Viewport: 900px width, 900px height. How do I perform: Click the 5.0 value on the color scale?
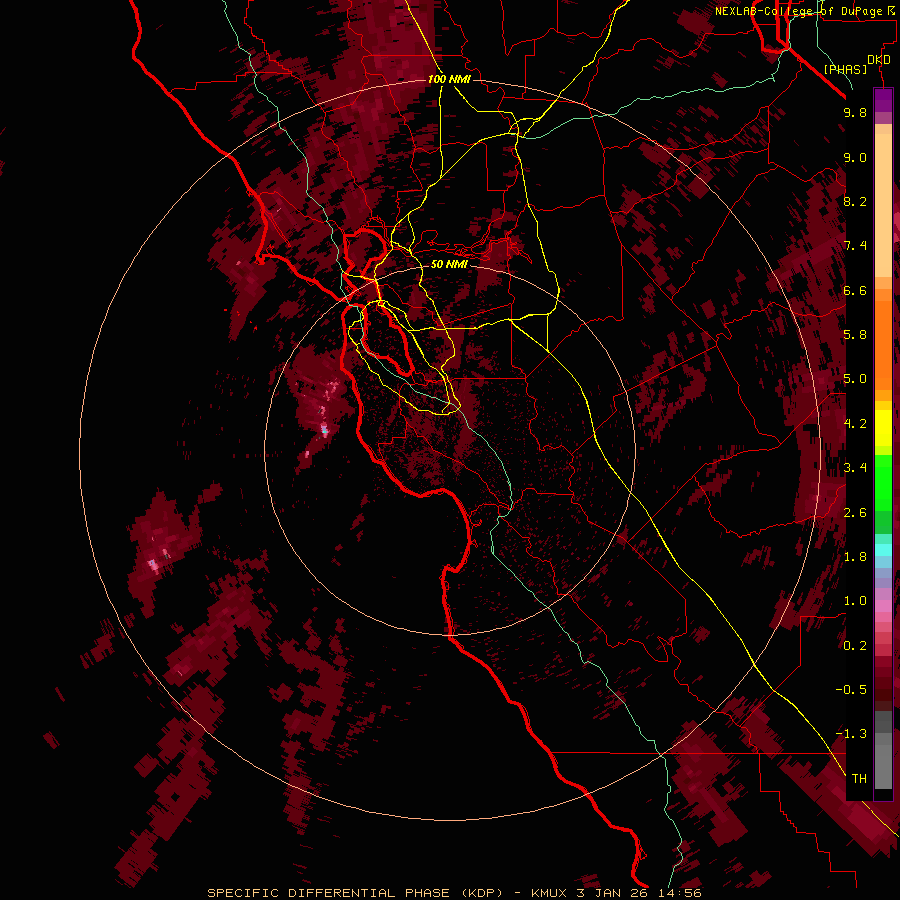(x=855, y=379)
